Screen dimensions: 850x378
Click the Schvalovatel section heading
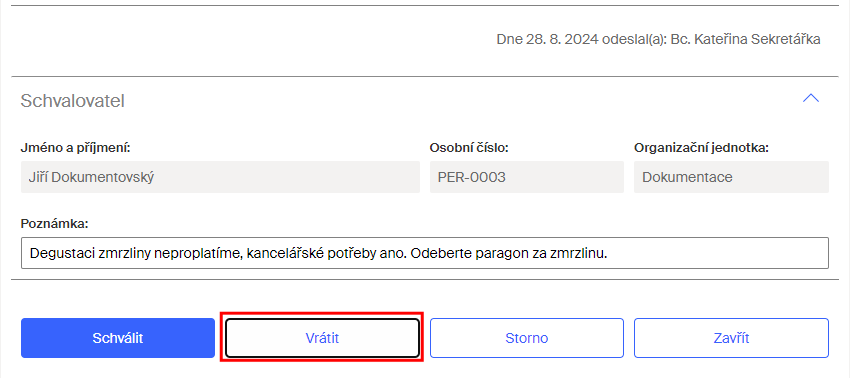73,101
